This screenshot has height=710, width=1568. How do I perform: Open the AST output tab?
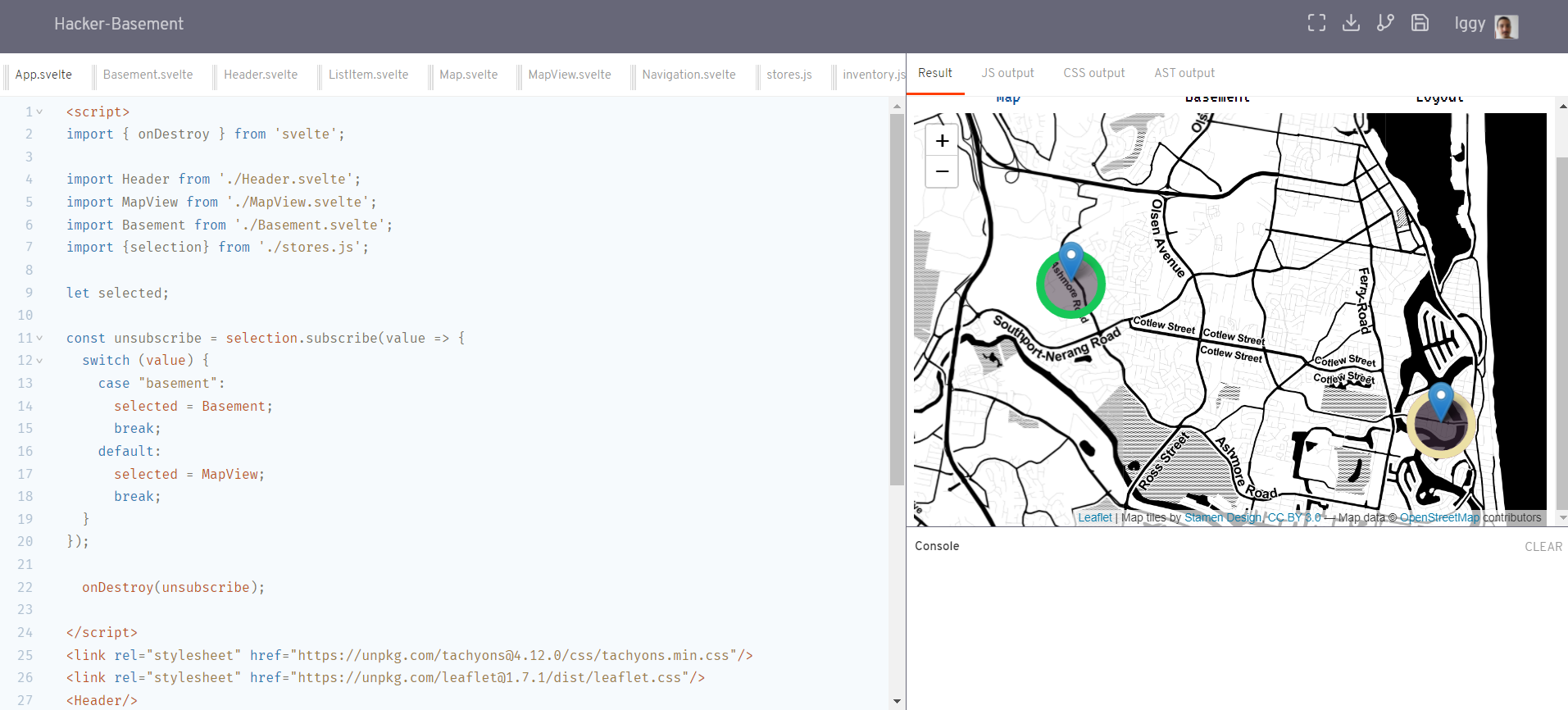1184,73
